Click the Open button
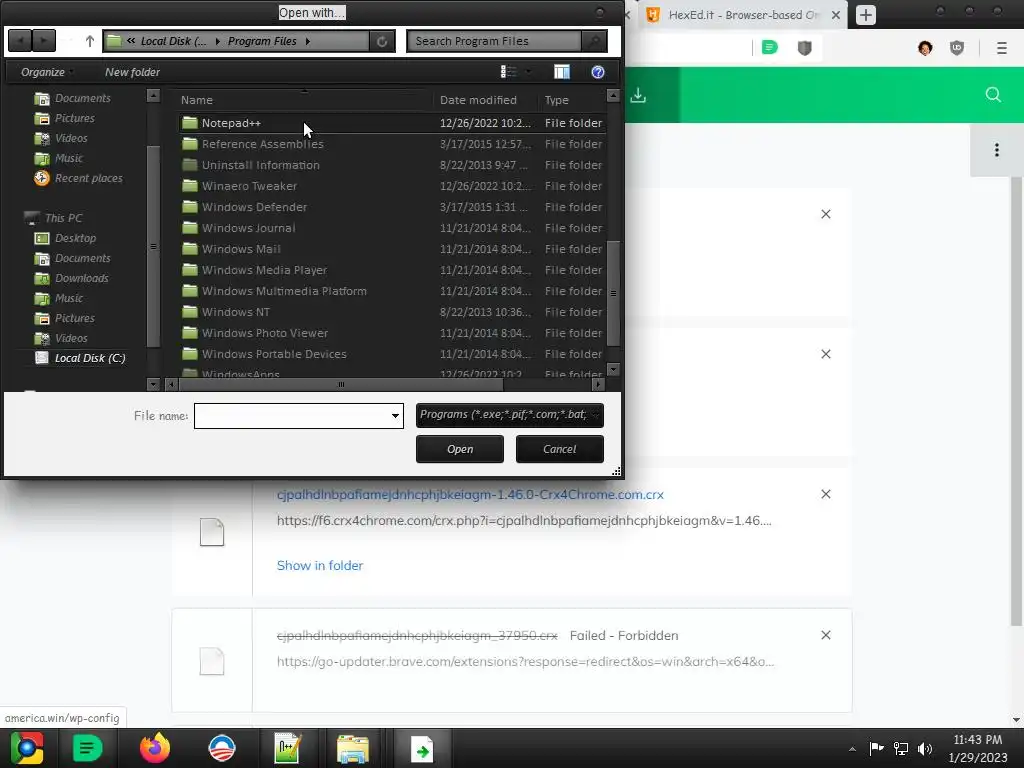Viewport: 1024px width, 768px height. pyautogui.click(x=460, y=449)
